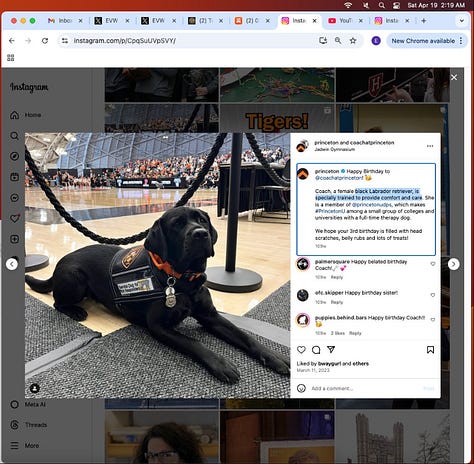The height and width of the screenshot is (464, 474).
Task: Click the black Labrador photo
Action: pyautogui.click(x=157, y=265)
